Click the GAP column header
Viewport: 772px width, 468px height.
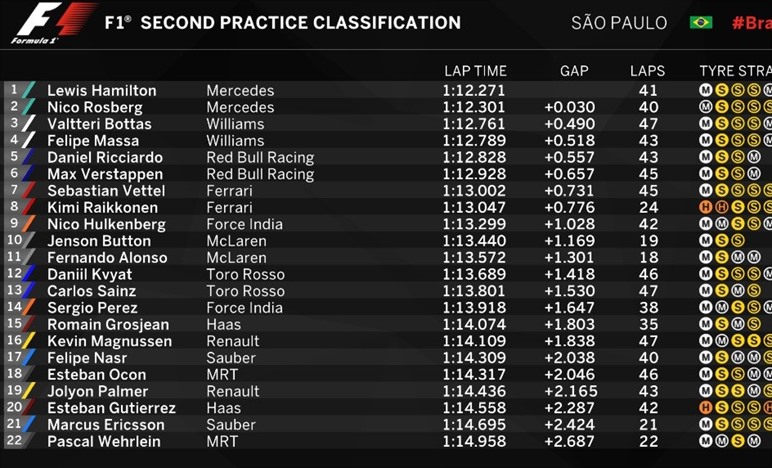574,71
